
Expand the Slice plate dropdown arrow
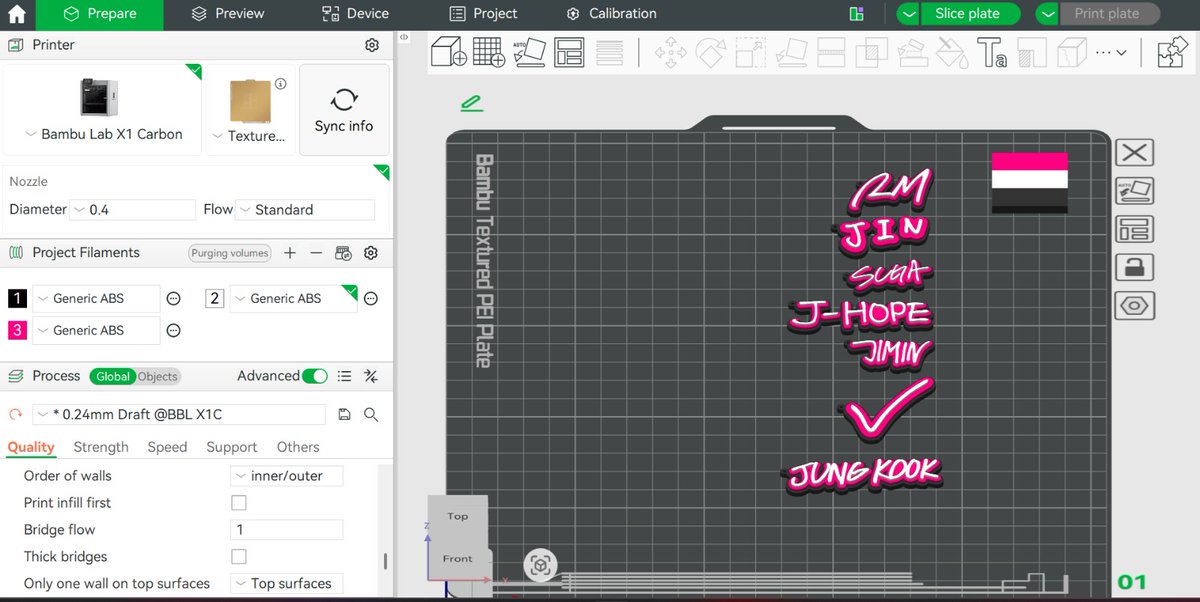(x=908, y=14)
